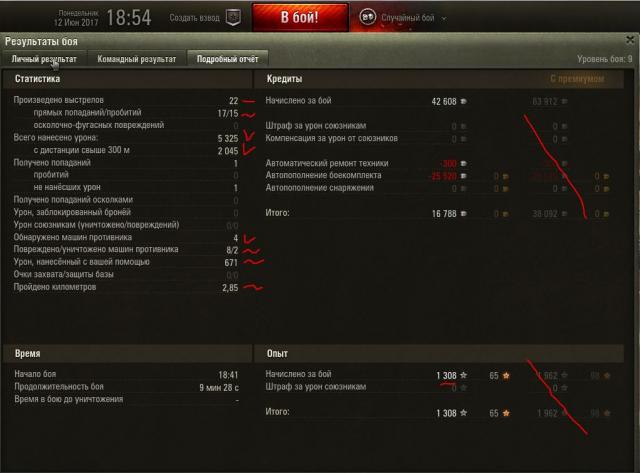Screen dimensions: 640x473
Task: Click Создать взвод link
Action: [x=194, y=18]
